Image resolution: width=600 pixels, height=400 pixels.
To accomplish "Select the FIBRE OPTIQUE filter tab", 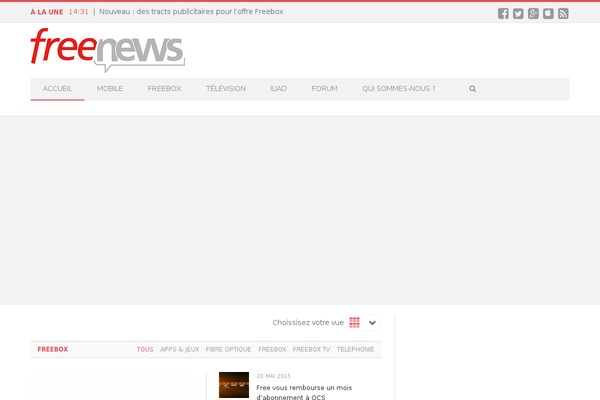I will click(228, 349).
